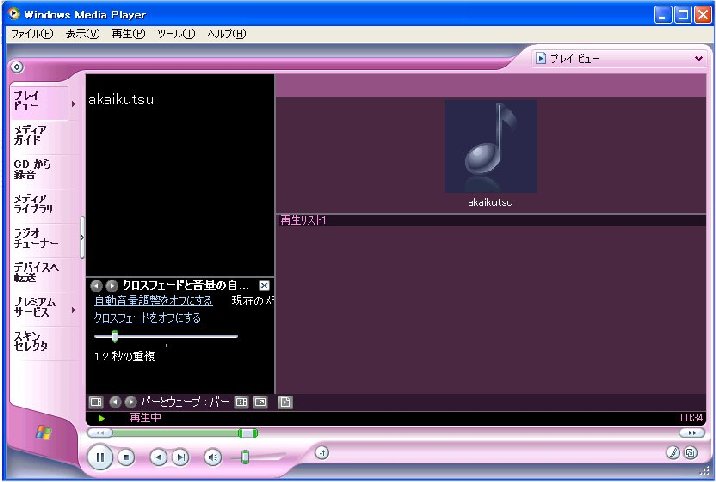Expand the プレミアムサービス arrow
This screenshot has height=482, width=716.
[73, 310]
